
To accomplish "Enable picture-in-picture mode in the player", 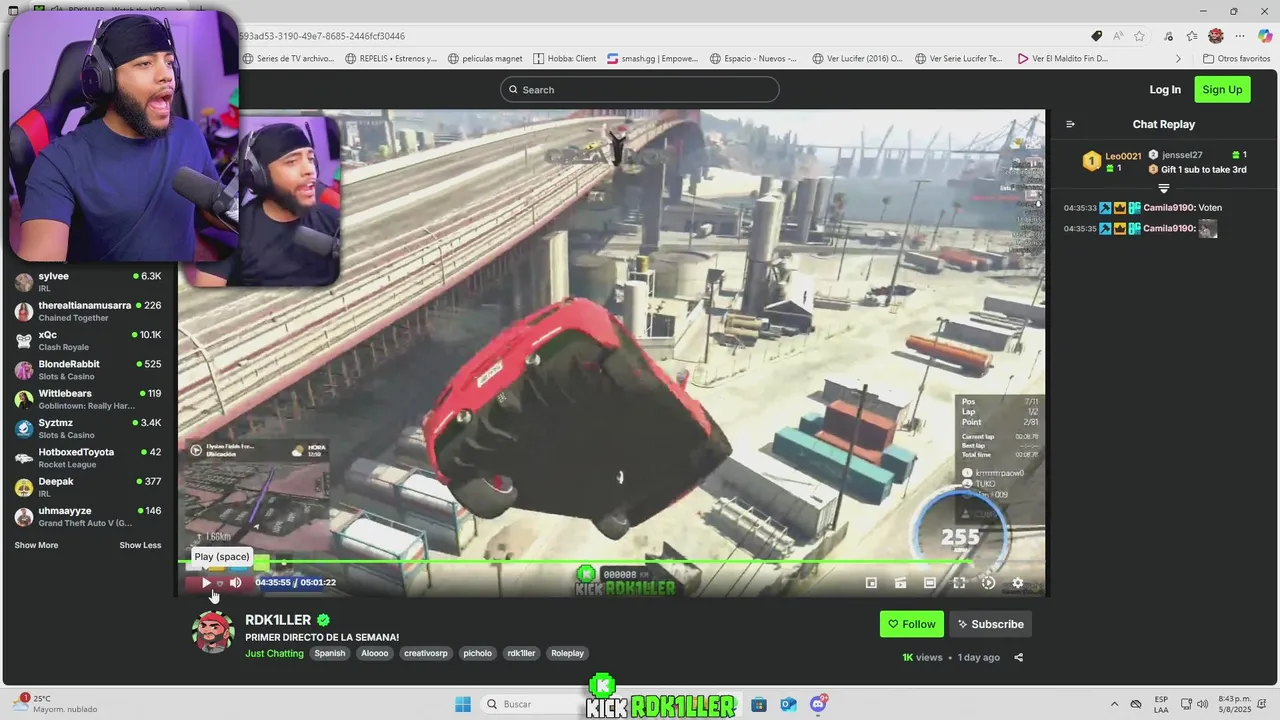I will pyautogui.click(x=871, y=583).
